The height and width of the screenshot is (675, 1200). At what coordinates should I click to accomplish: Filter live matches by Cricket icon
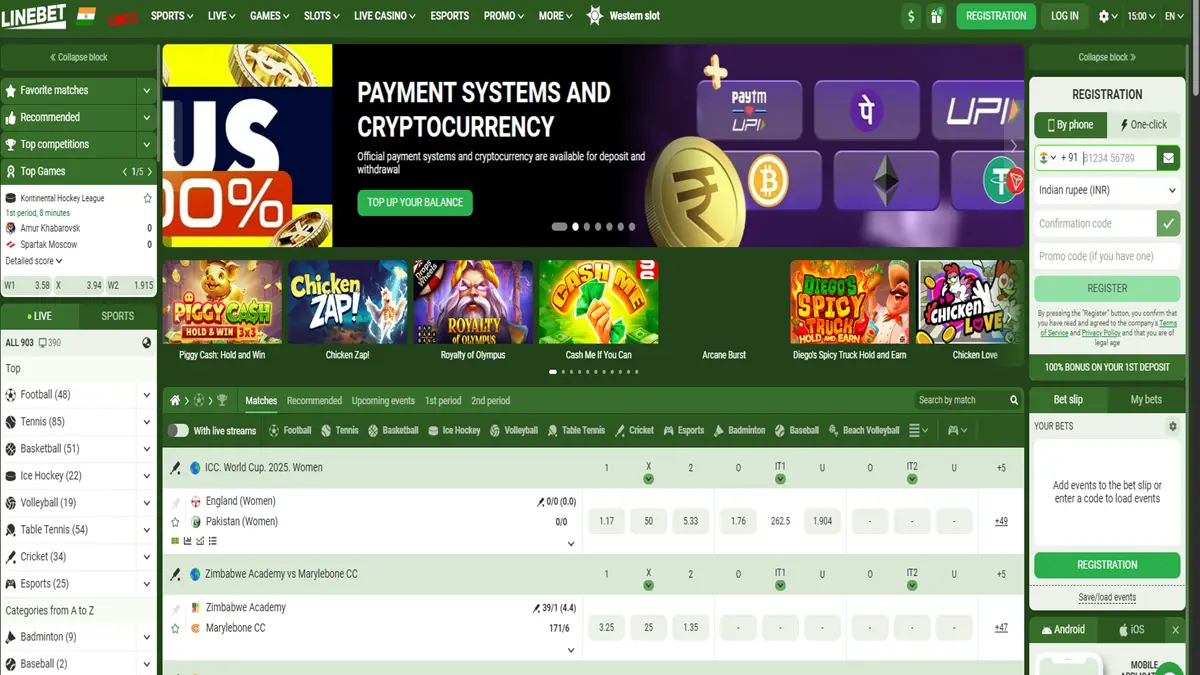click(634, 431)
